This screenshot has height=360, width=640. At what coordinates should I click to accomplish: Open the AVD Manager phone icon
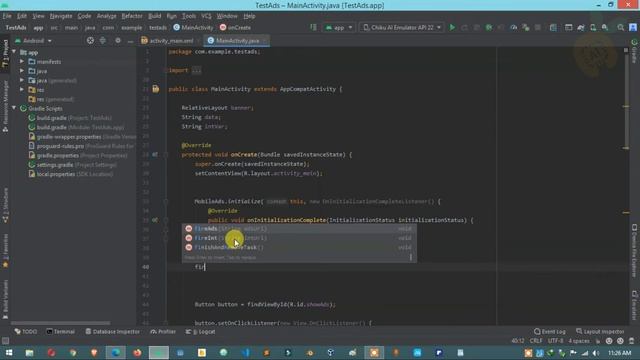[593, 27]
